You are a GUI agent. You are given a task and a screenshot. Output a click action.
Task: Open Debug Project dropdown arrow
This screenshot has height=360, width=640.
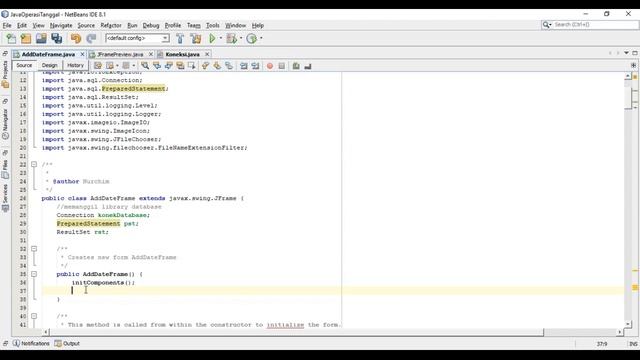point(241,38)
